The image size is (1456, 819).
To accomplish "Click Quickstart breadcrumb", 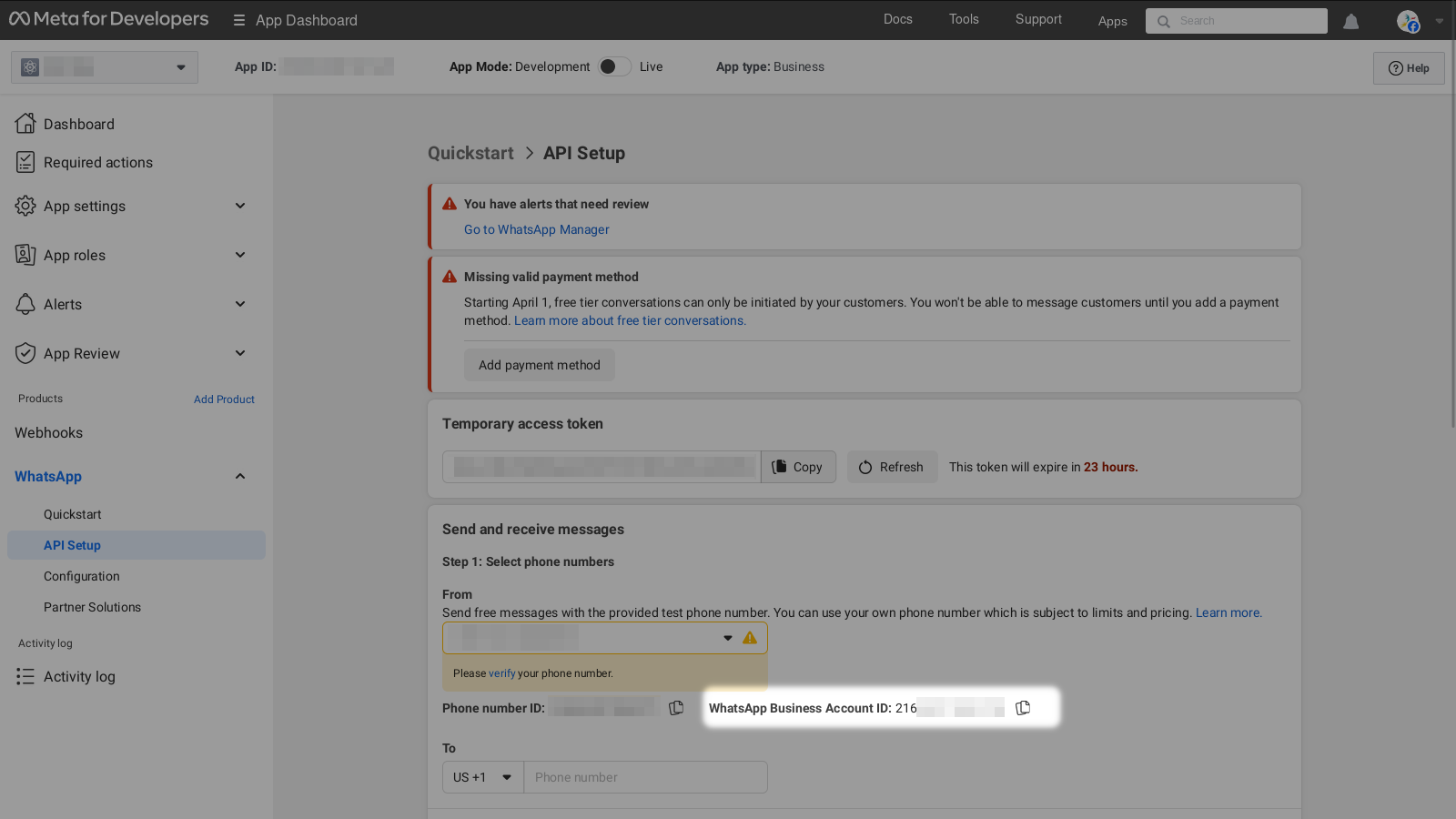I will (470, 153).
